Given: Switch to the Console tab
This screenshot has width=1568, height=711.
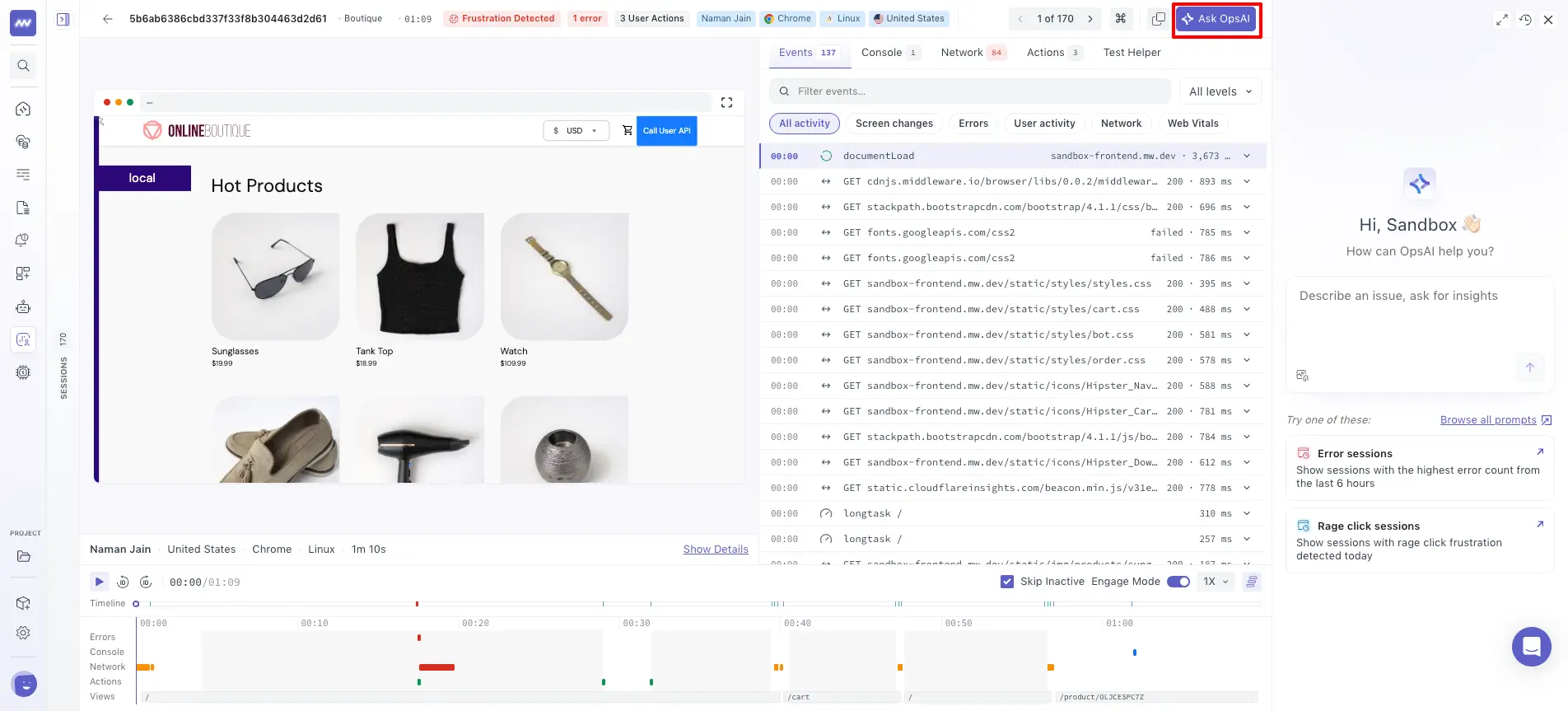Looking at the screenshot, I should (x=889, y=53).
